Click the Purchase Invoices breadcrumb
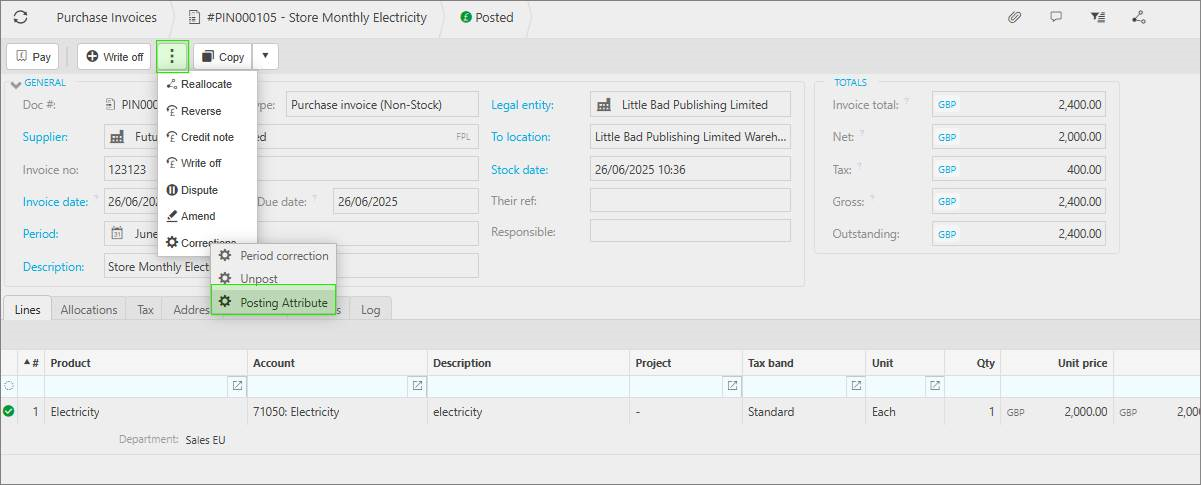Image resolution: width=1201 pixels, height=485 pixels. tap(106, 17)
